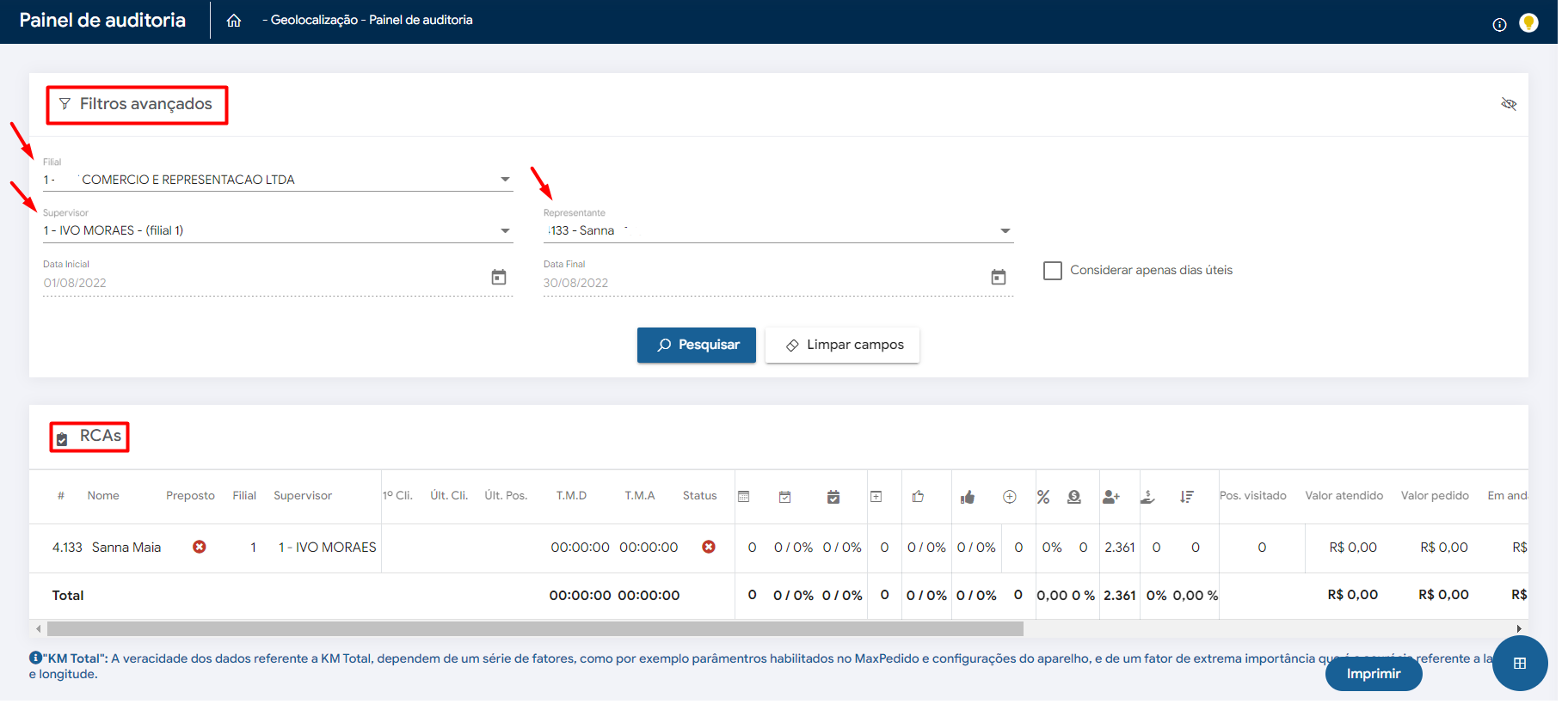This screenshot has width=1568, height=704.
Task: Click the solid thumbs-up column icon
Action: [x=968, y=497]
